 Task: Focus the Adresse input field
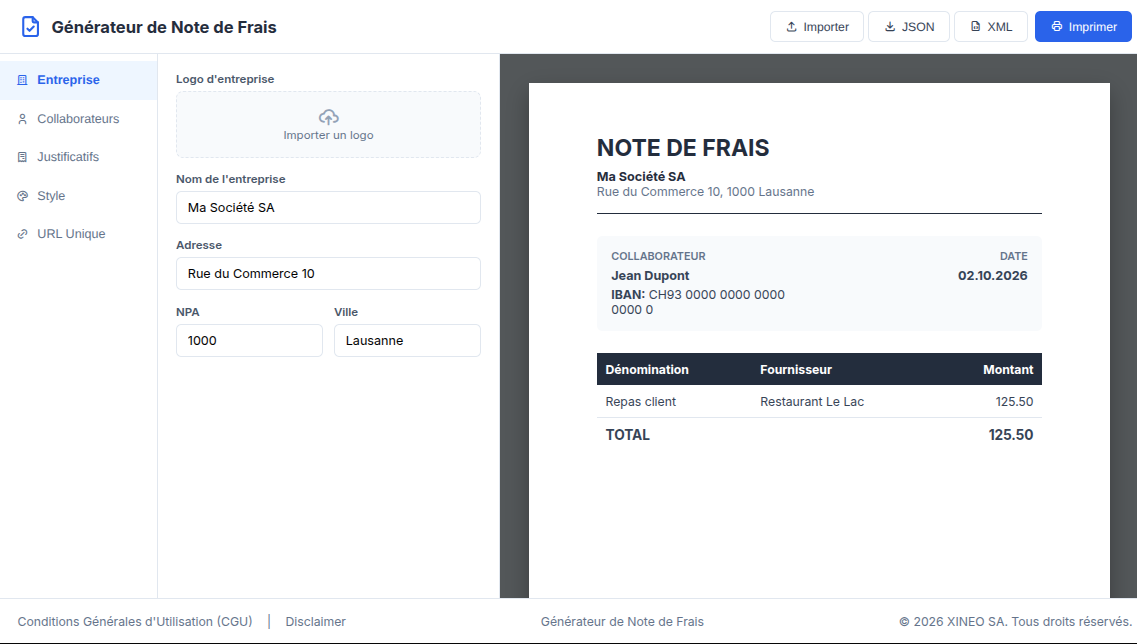click(x=328, y=273)
